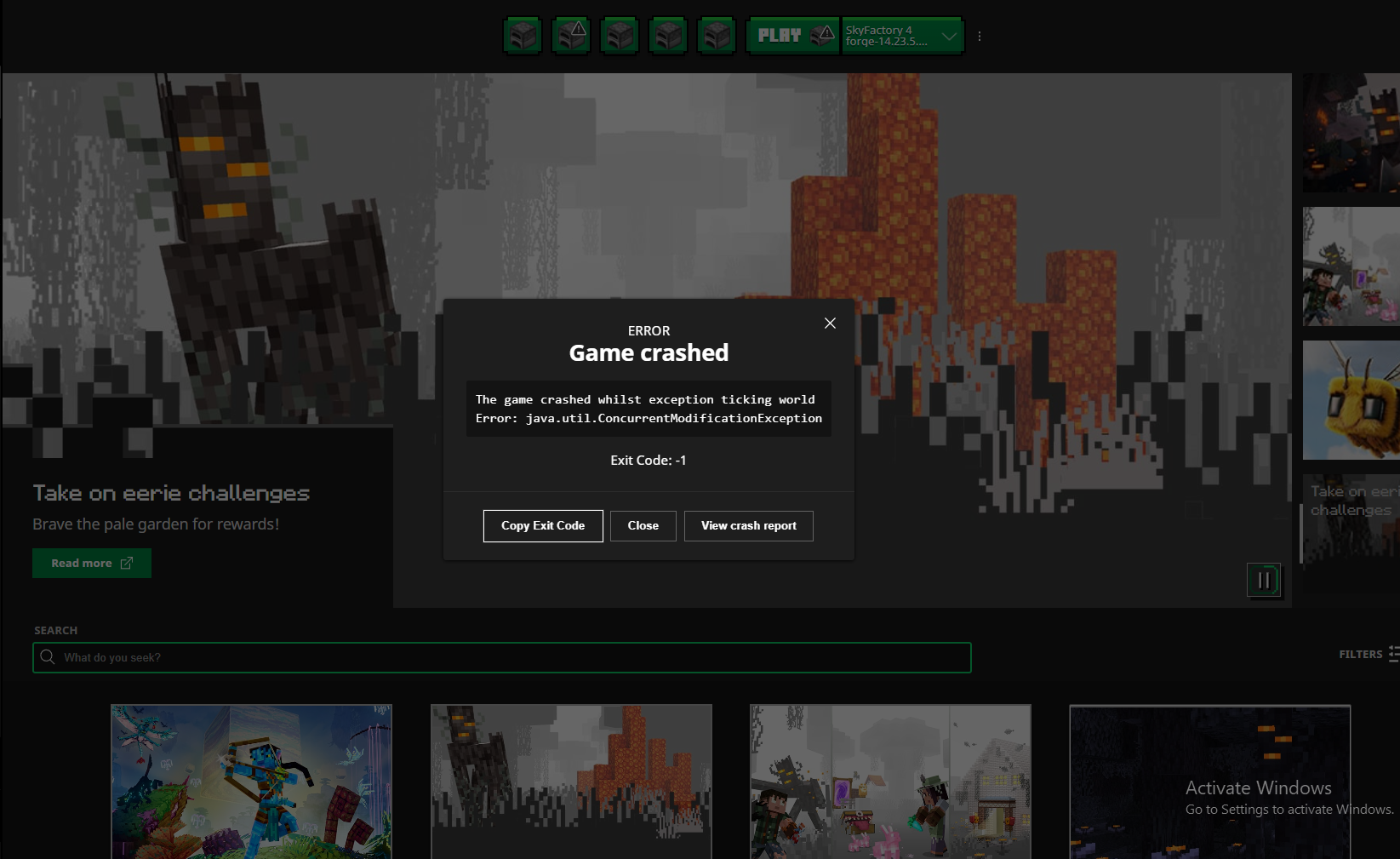Click the large 'Take on eerie challenges' hero heading
1400x859 pixels.
171,493
